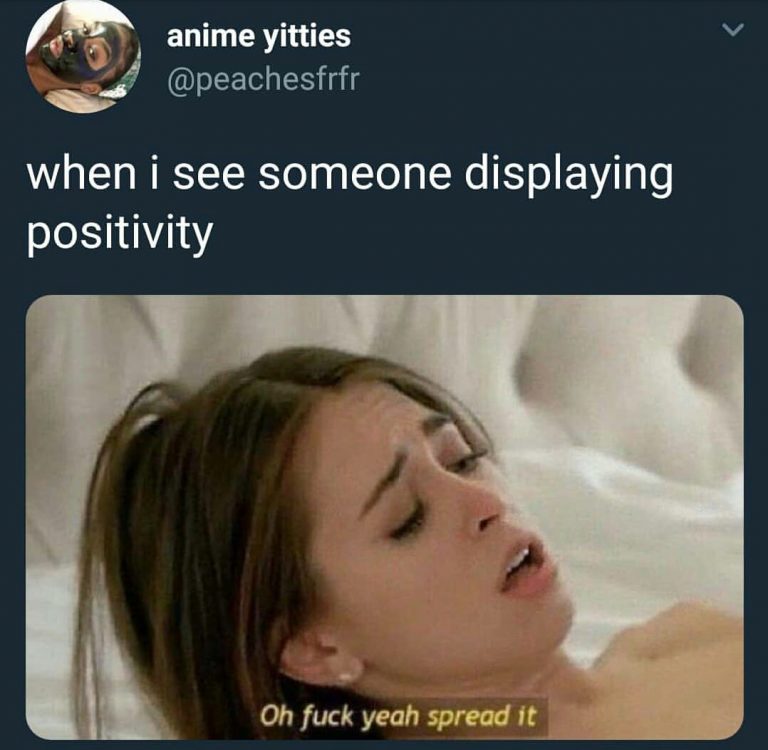Viewport: 768px width, 750px height.
Task: Click the circular profile avatar
Action: [83, 56]
